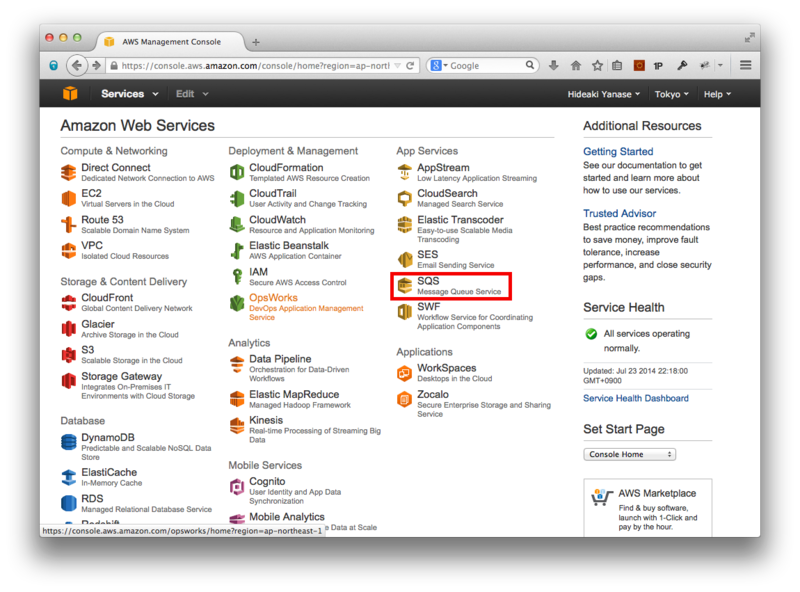
Task: Open the Tokyo region selector
Action: point(671,94)
